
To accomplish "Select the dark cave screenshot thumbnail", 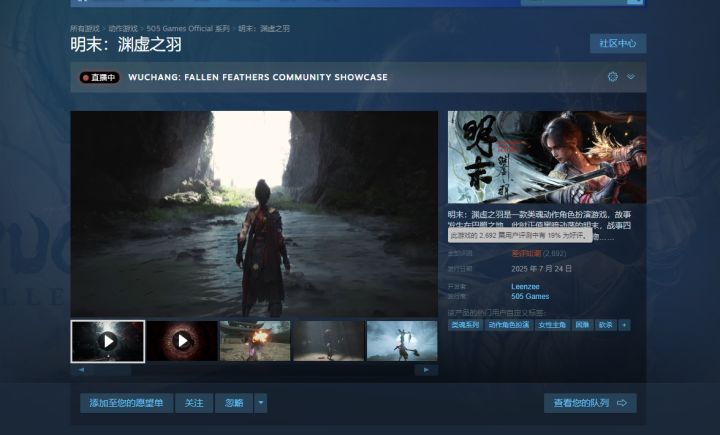I will [x=329, y=341].
